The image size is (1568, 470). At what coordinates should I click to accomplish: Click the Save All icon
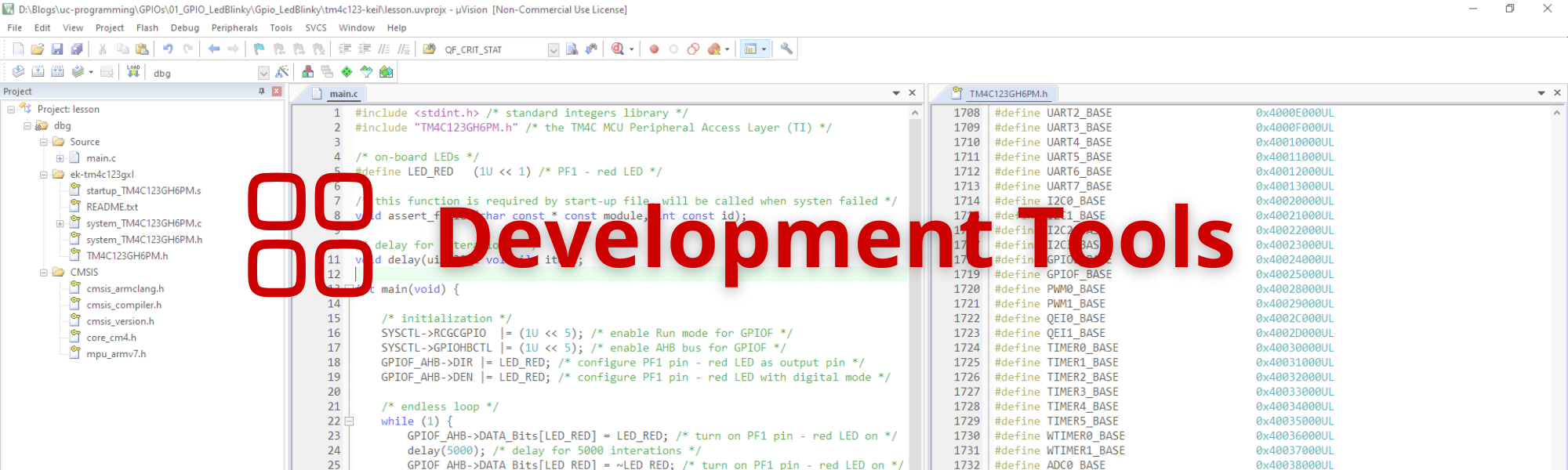pyautogui.click(x=77, y=49)
